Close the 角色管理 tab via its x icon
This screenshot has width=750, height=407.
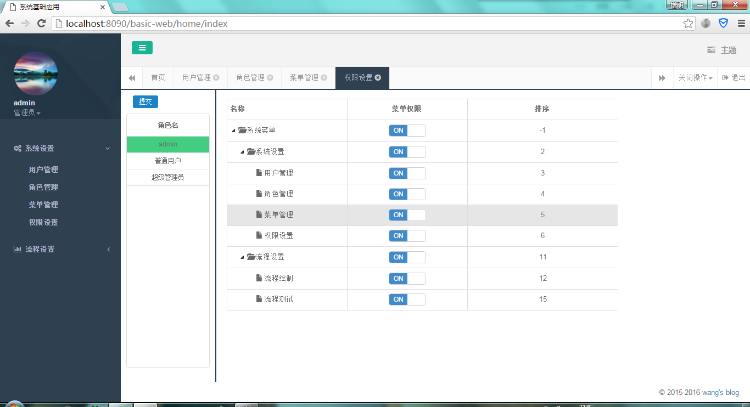tap(270, 77)
